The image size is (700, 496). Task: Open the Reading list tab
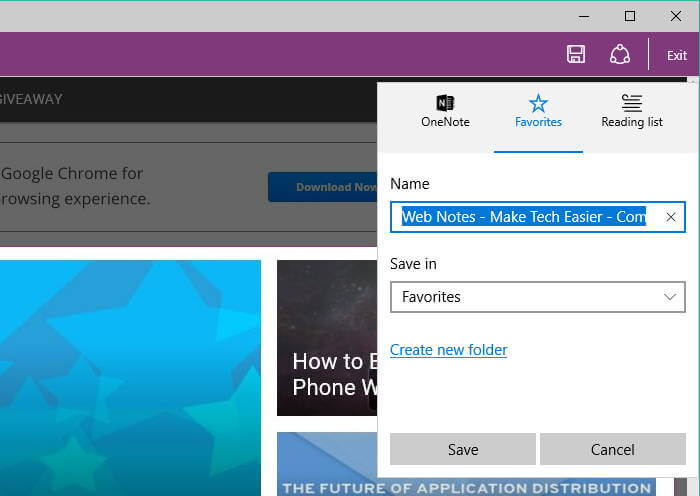[x=632, y=111]
